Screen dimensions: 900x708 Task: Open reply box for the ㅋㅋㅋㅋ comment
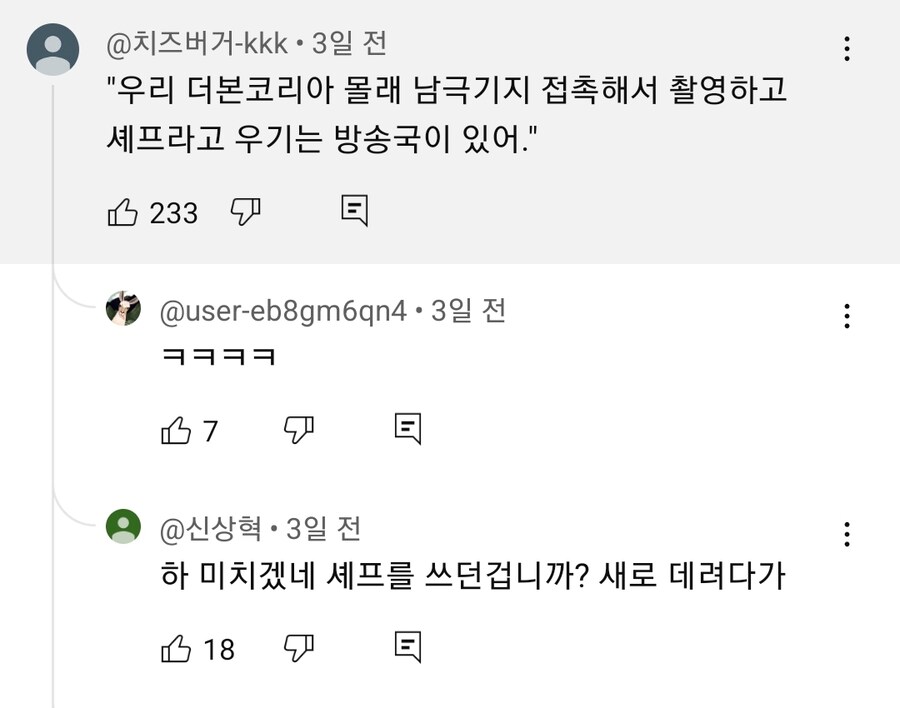tap(409, 428)
